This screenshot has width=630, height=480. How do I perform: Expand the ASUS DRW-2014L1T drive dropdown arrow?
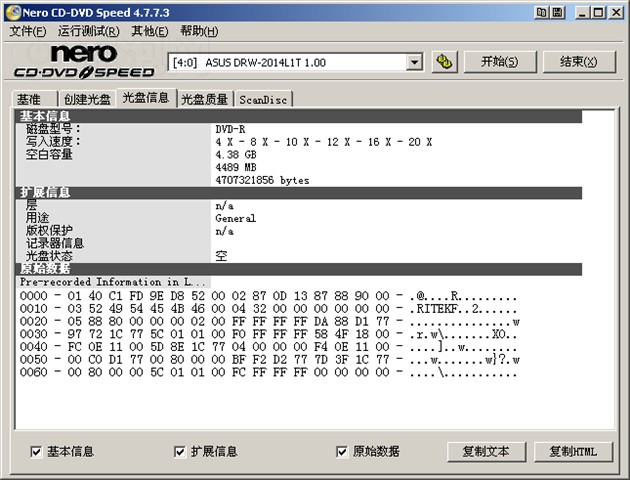(414, 63)
